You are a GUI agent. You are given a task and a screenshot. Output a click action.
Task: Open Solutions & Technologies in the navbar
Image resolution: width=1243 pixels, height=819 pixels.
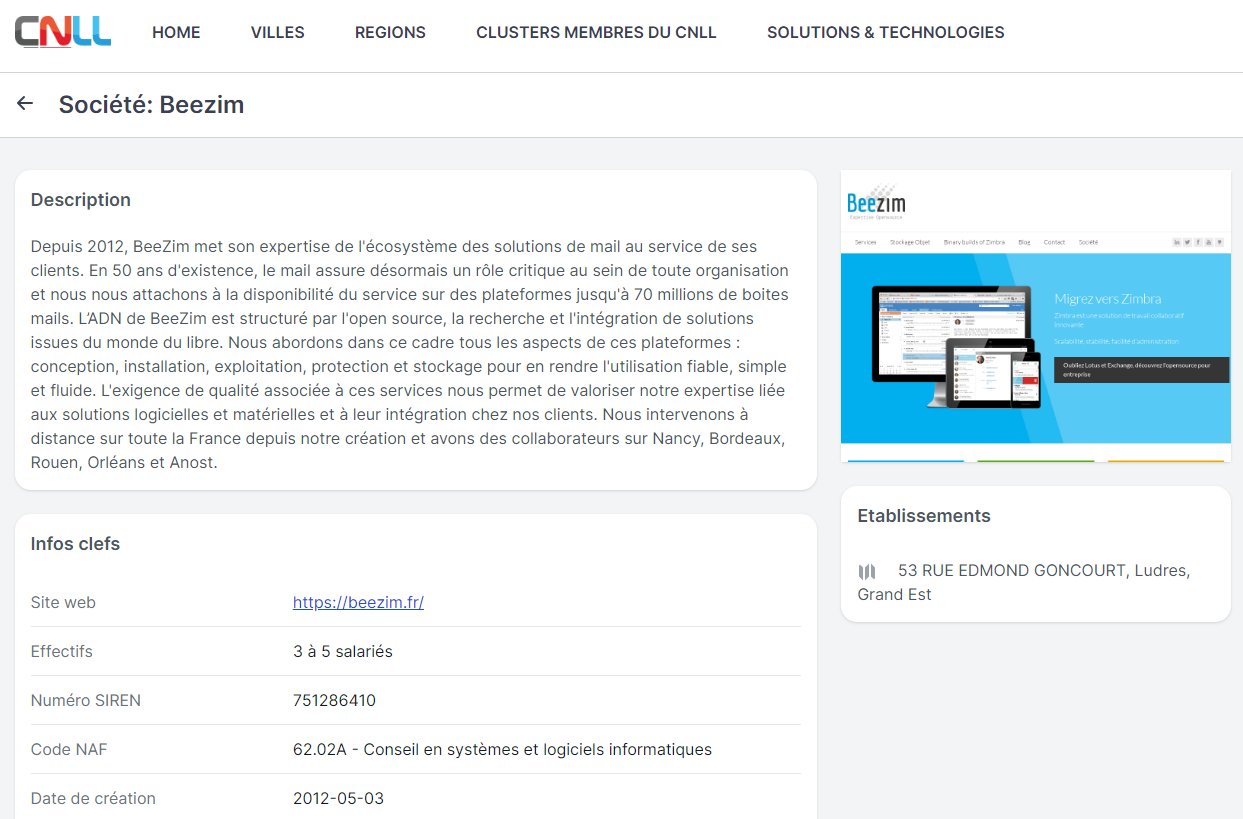[x=885, y=32]
